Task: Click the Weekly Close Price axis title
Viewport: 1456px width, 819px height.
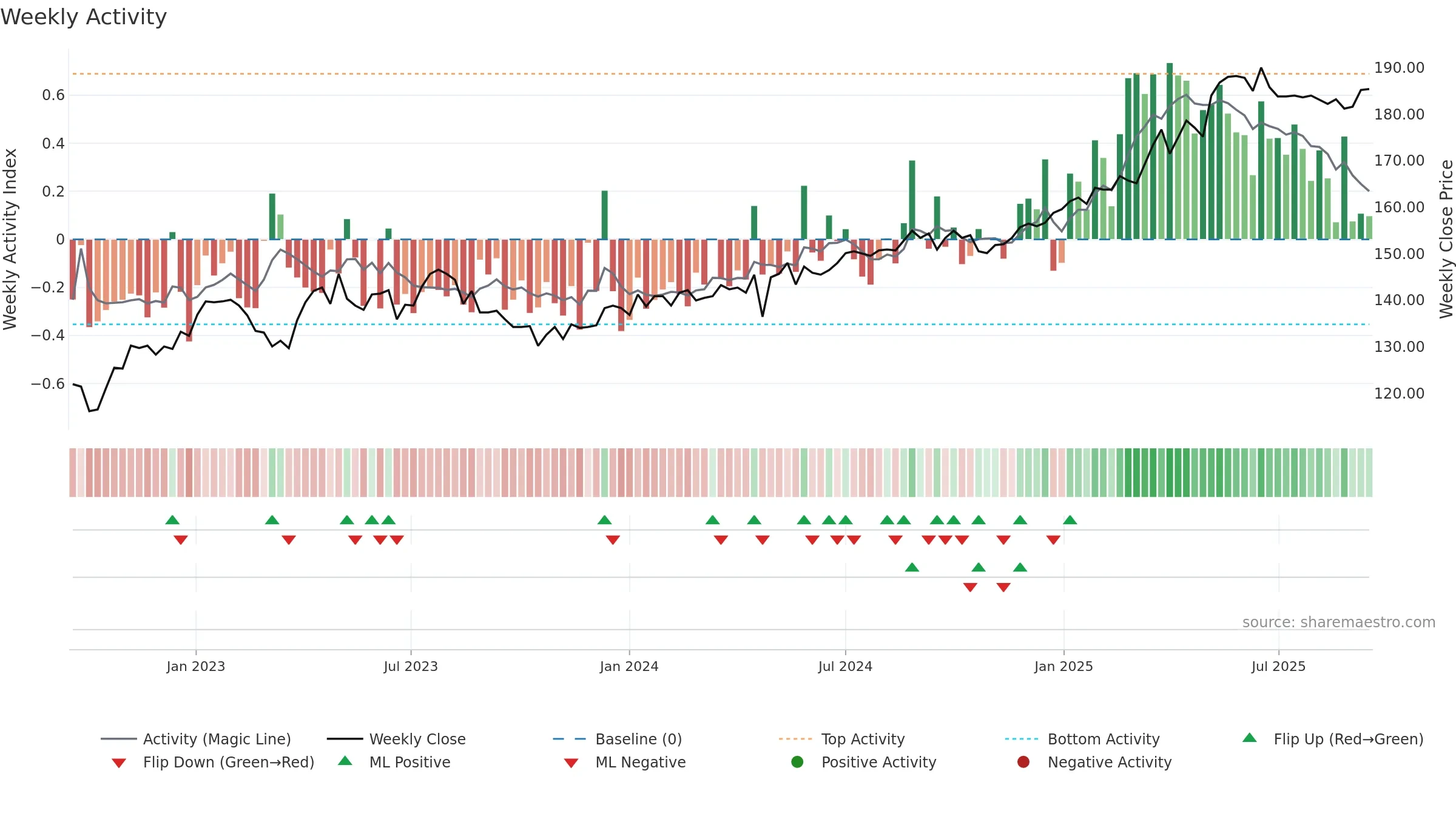Action: point(1446,239)
